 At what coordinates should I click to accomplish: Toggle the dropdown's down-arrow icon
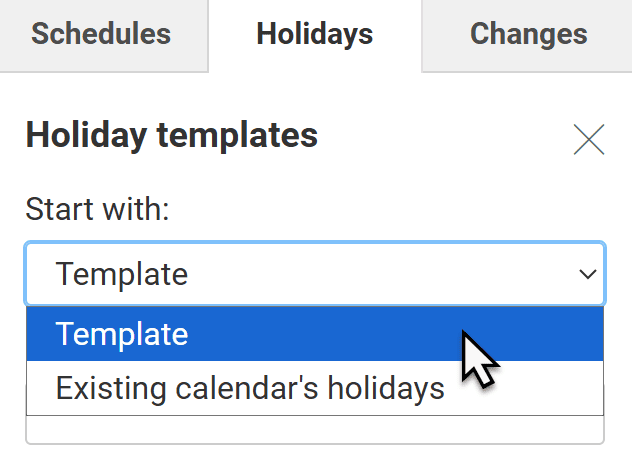tap(587, 274)
